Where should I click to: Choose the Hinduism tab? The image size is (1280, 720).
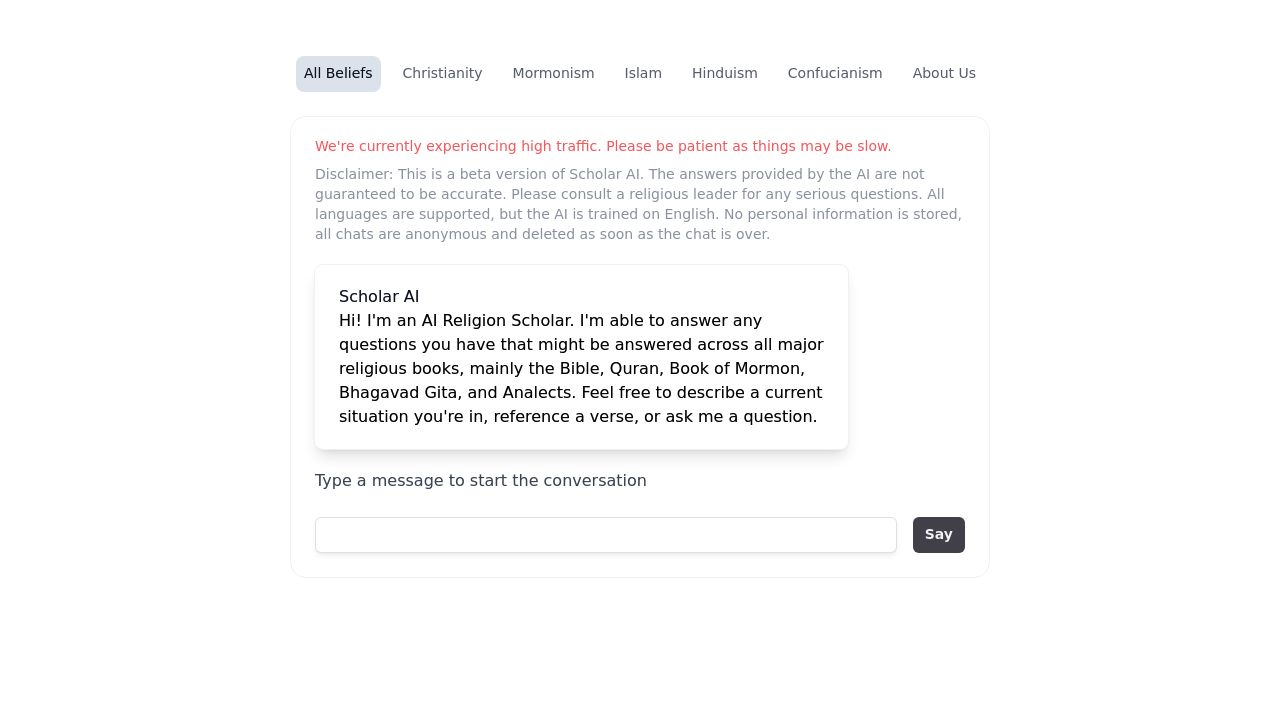tap(725, 74)
